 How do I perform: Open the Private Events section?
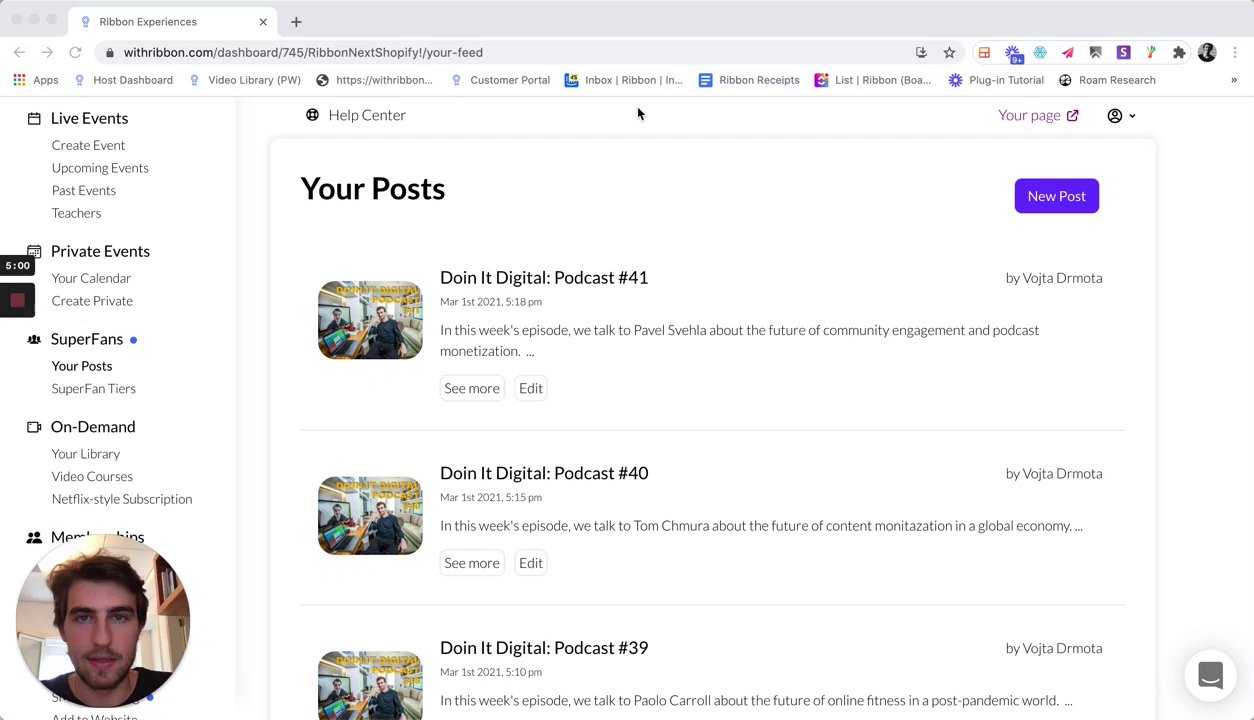tap(100, 251)
